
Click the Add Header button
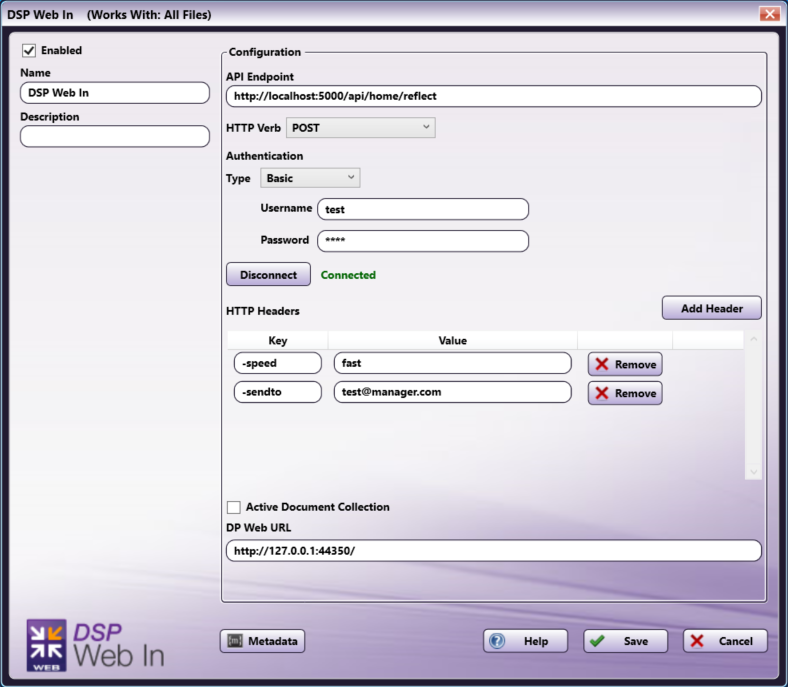[x=711, y=308]
